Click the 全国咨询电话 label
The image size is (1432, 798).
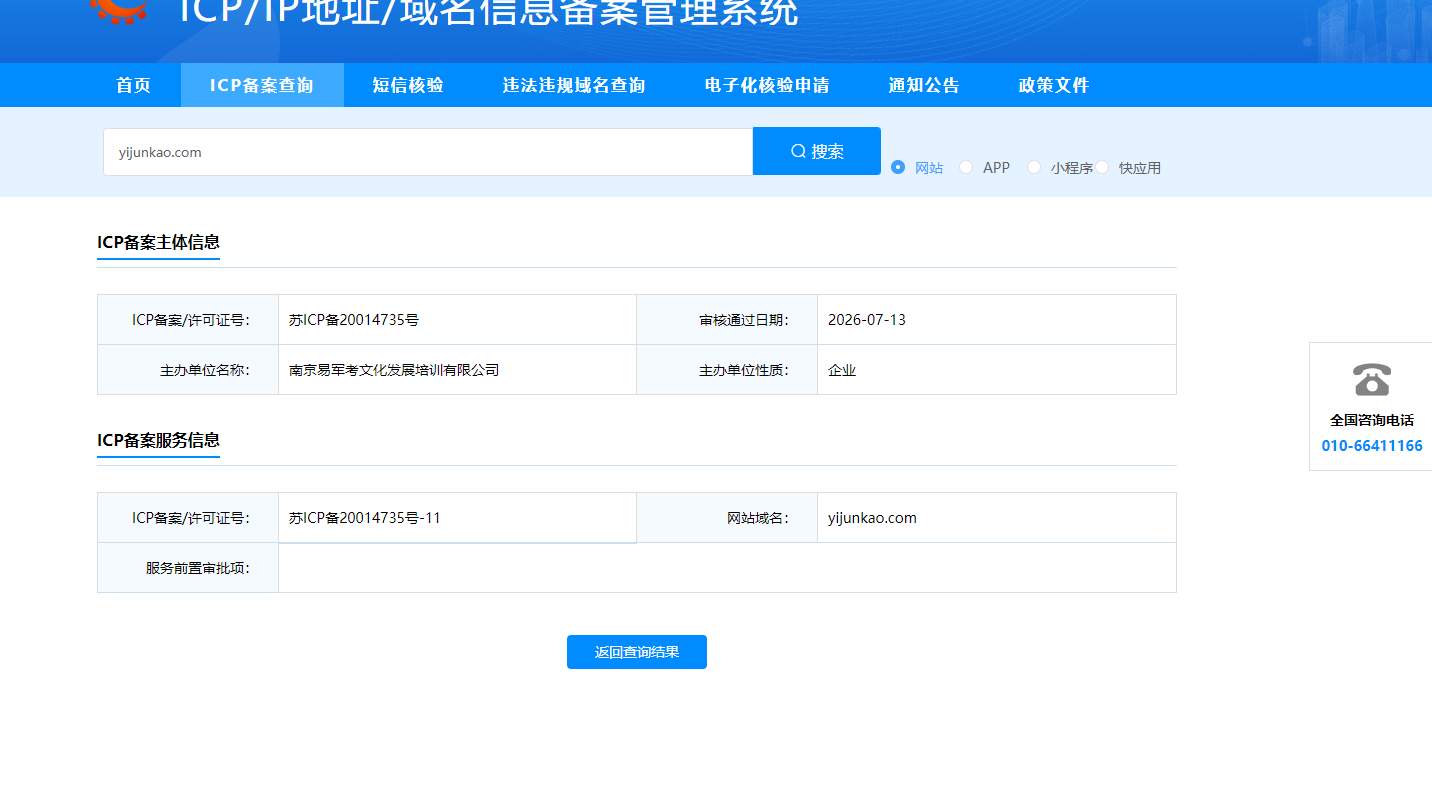point(1372,421)
